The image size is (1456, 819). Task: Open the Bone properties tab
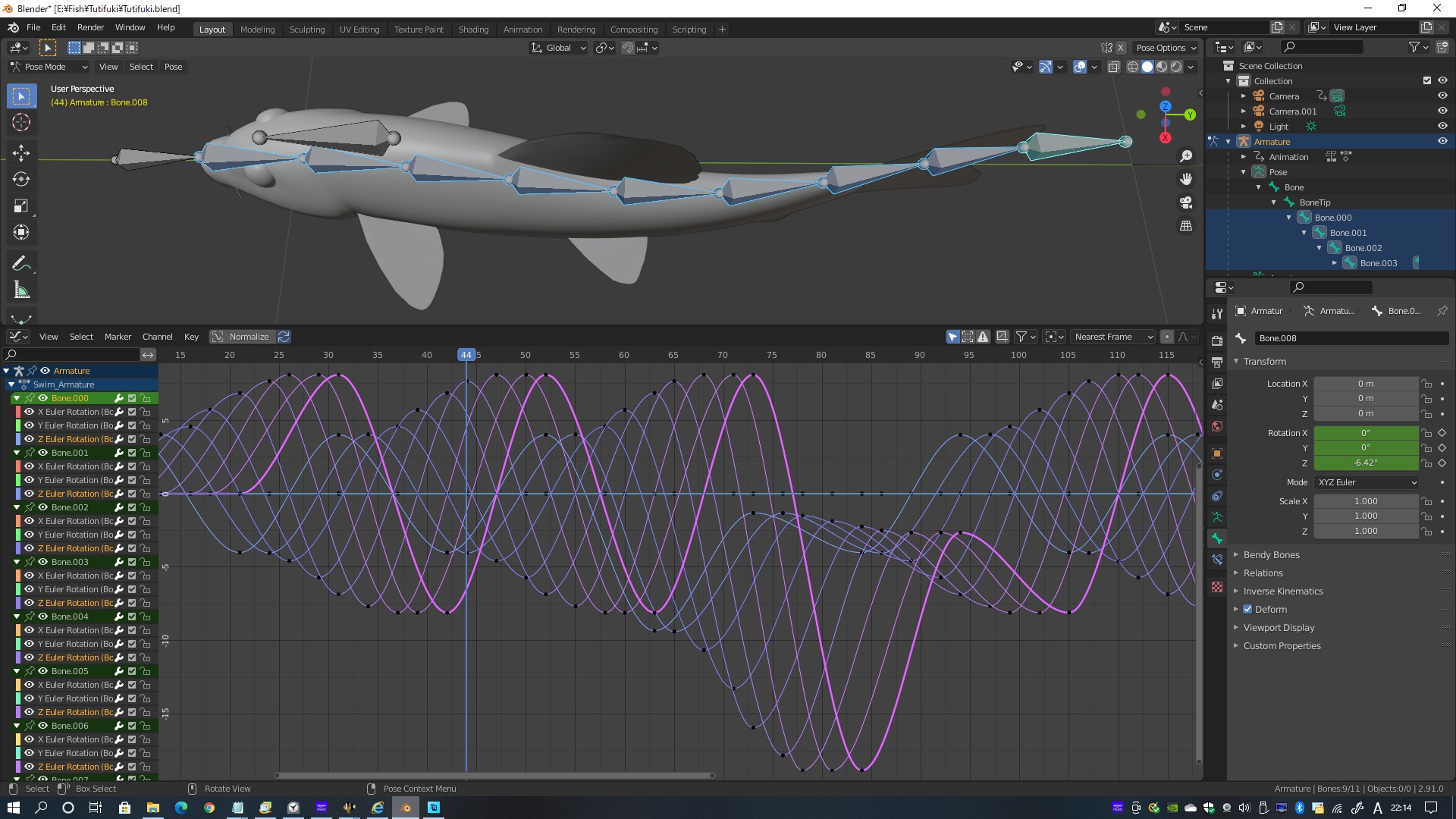pyautogui.click(x=1217, y=538)
